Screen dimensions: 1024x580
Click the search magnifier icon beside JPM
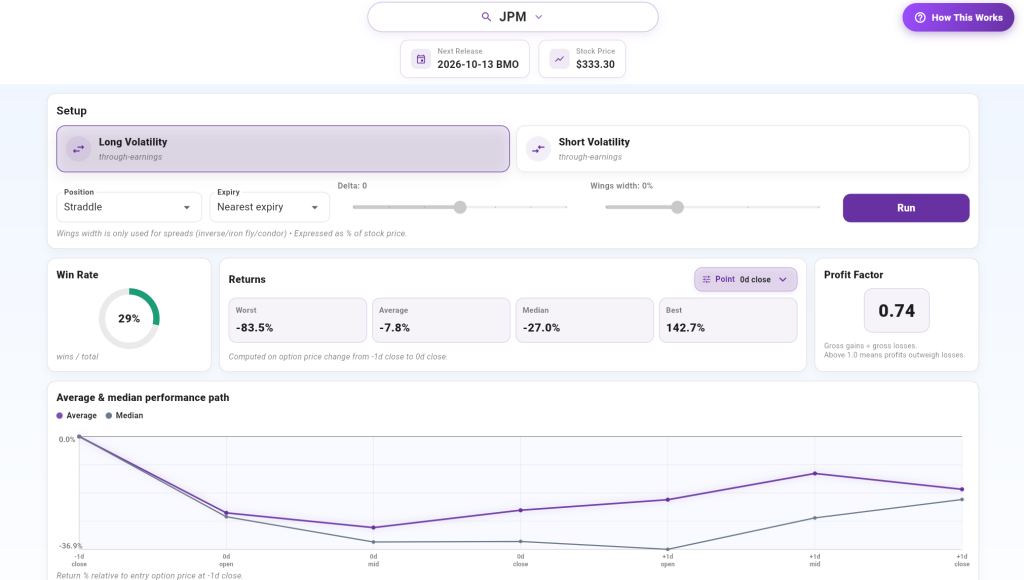486,17
